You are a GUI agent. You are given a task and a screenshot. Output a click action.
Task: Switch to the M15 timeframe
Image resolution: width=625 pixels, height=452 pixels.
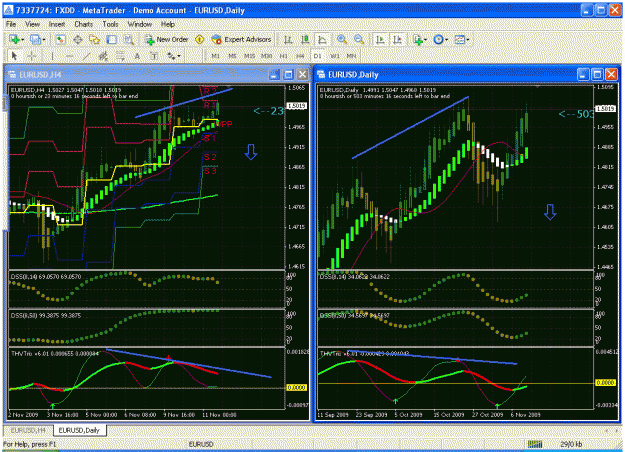click(x=250, y=56)
